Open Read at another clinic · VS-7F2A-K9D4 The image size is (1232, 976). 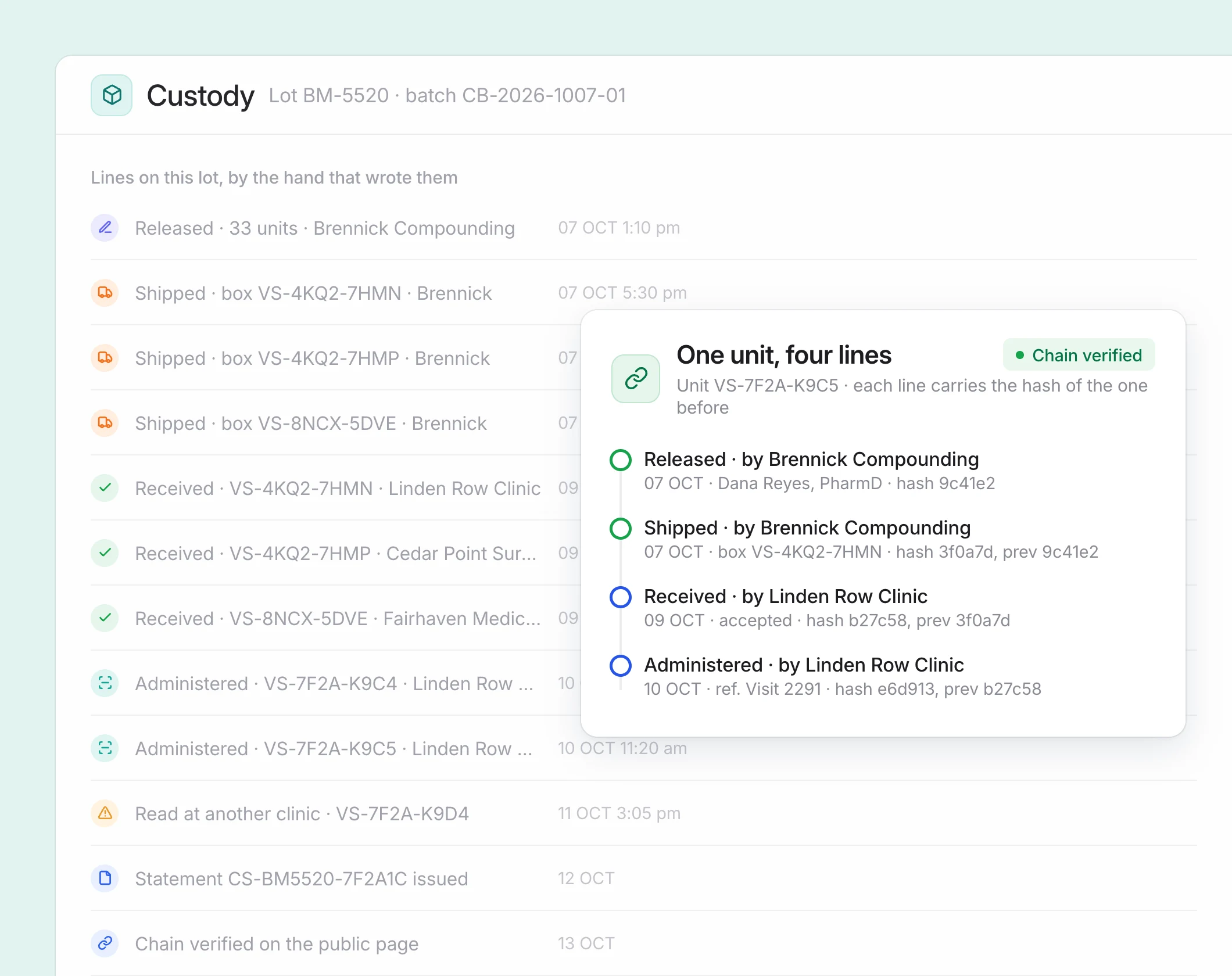302,814
